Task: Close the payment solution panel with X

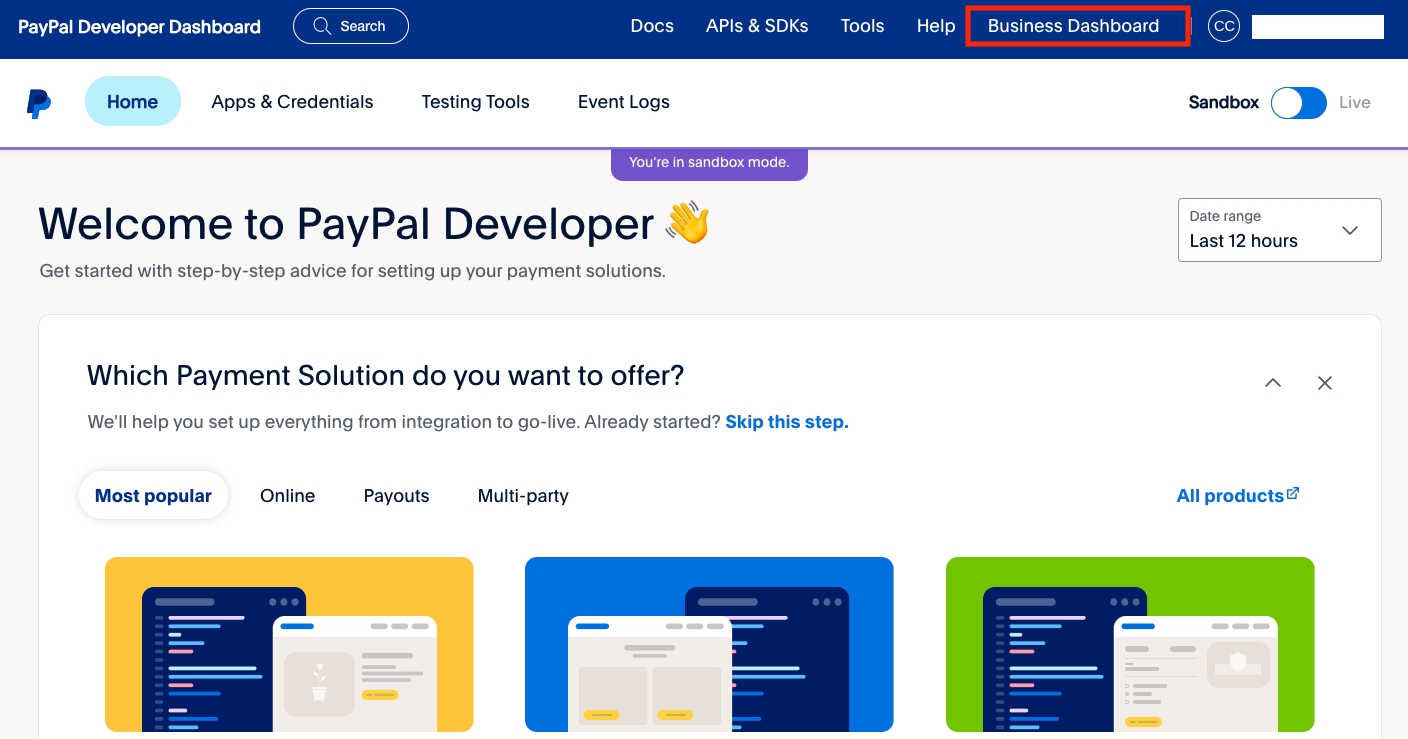Action: 1325,383
